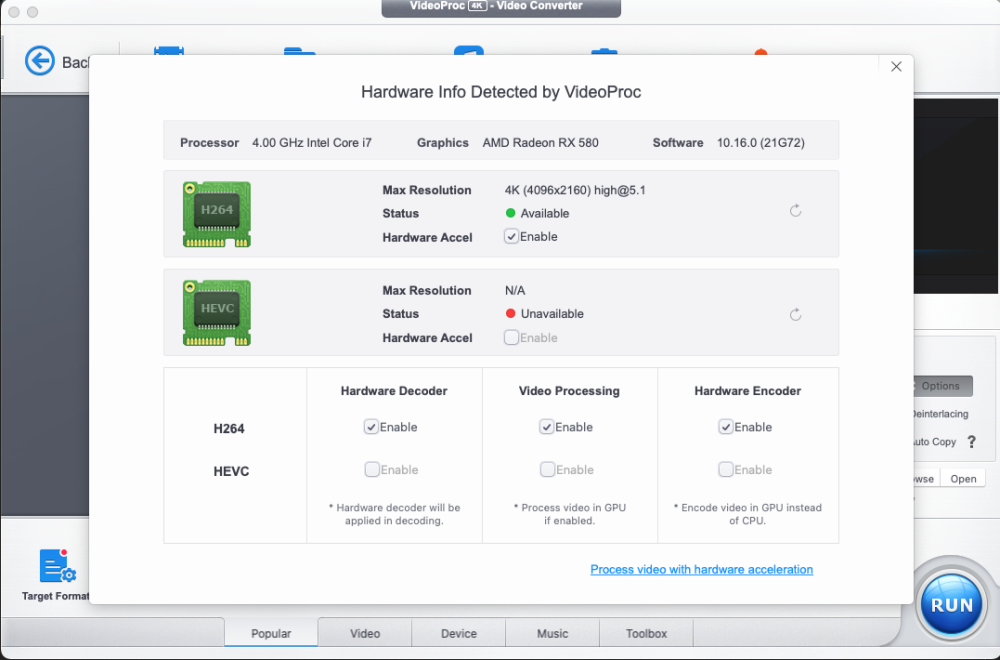Switch to the Video tab
Screen dimensions: 1000x660
(365, 633)
